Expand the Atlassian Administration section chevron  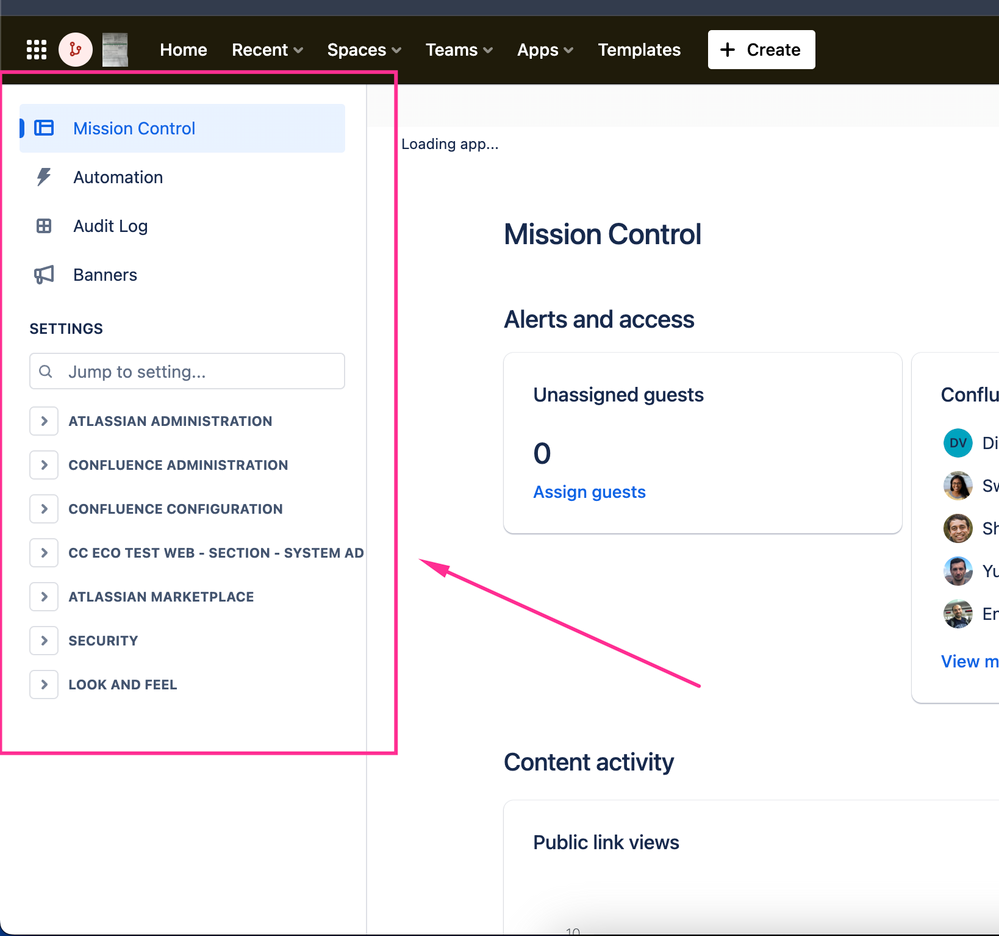44,421
